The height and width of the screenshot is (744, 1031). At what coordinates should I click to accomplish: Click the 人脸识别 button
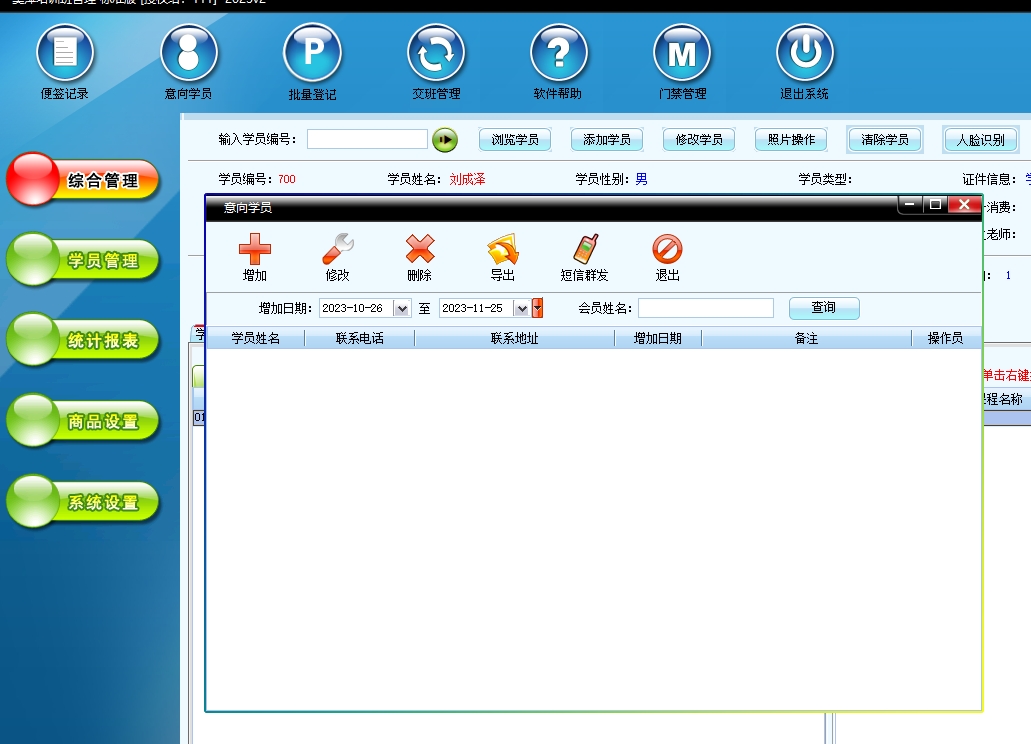click(980, 140)
